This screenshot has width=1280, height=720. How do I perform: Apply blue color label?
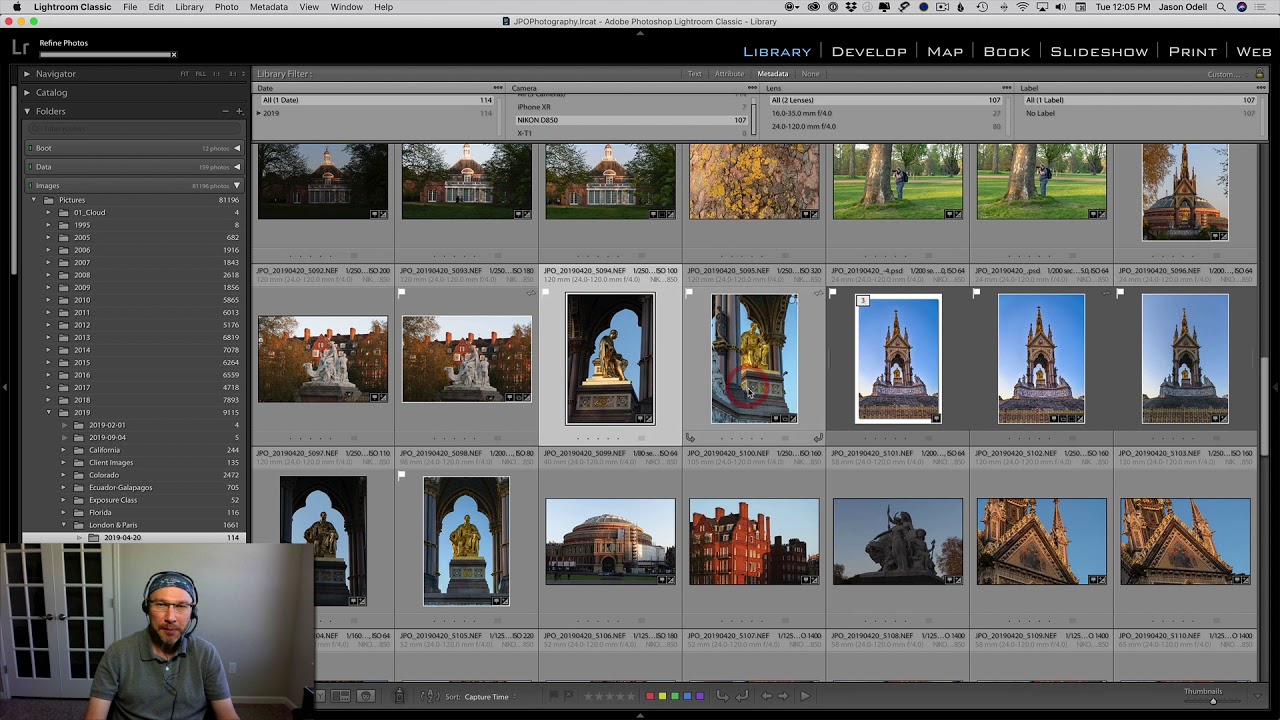(x=687, y=696)
